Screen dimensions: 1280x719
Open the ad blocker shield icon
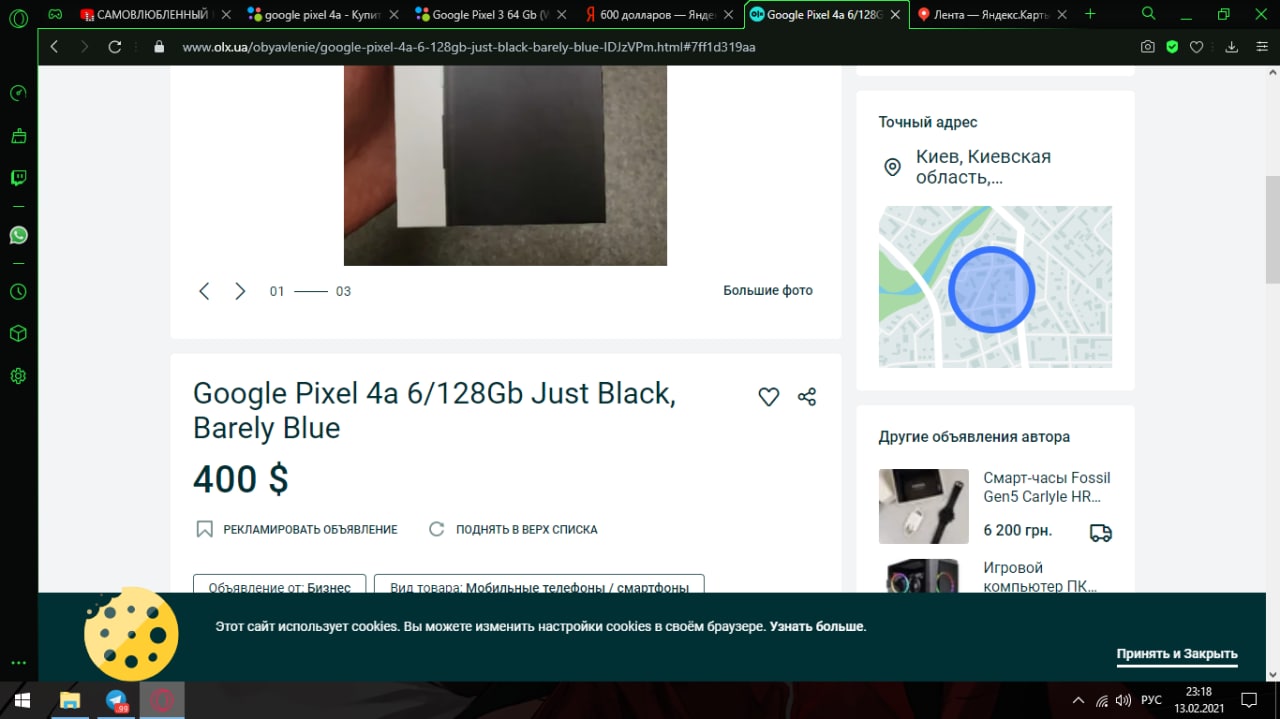(1172, 47)
